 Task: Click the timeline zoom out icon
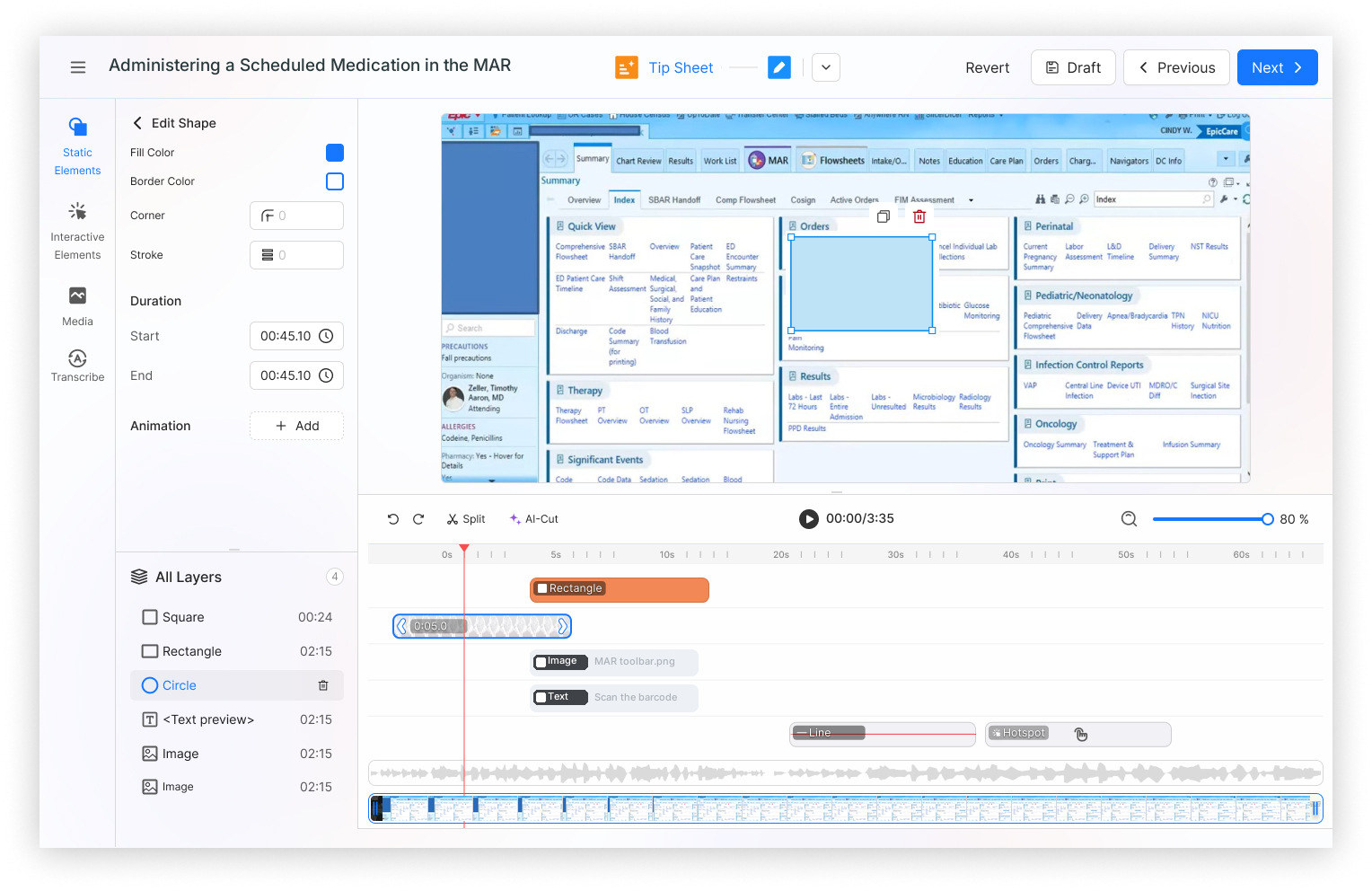(x=1130, y=519)
